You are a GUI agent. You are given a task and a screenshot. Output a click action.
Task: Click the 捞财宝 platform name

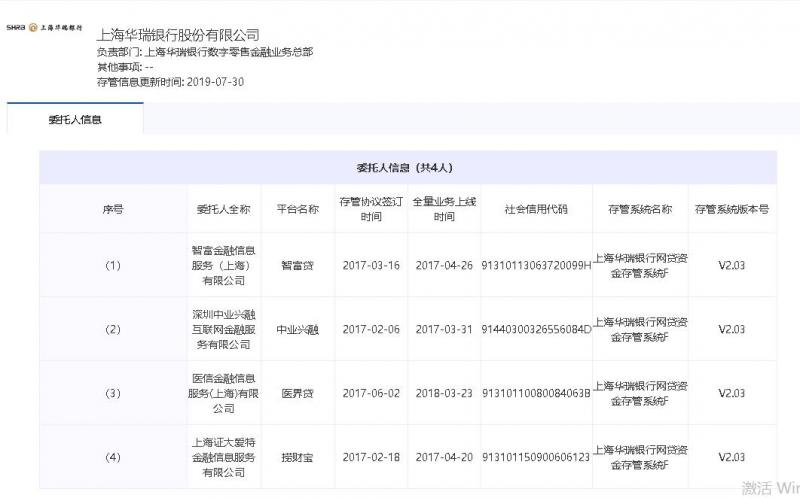coord(297,457)
